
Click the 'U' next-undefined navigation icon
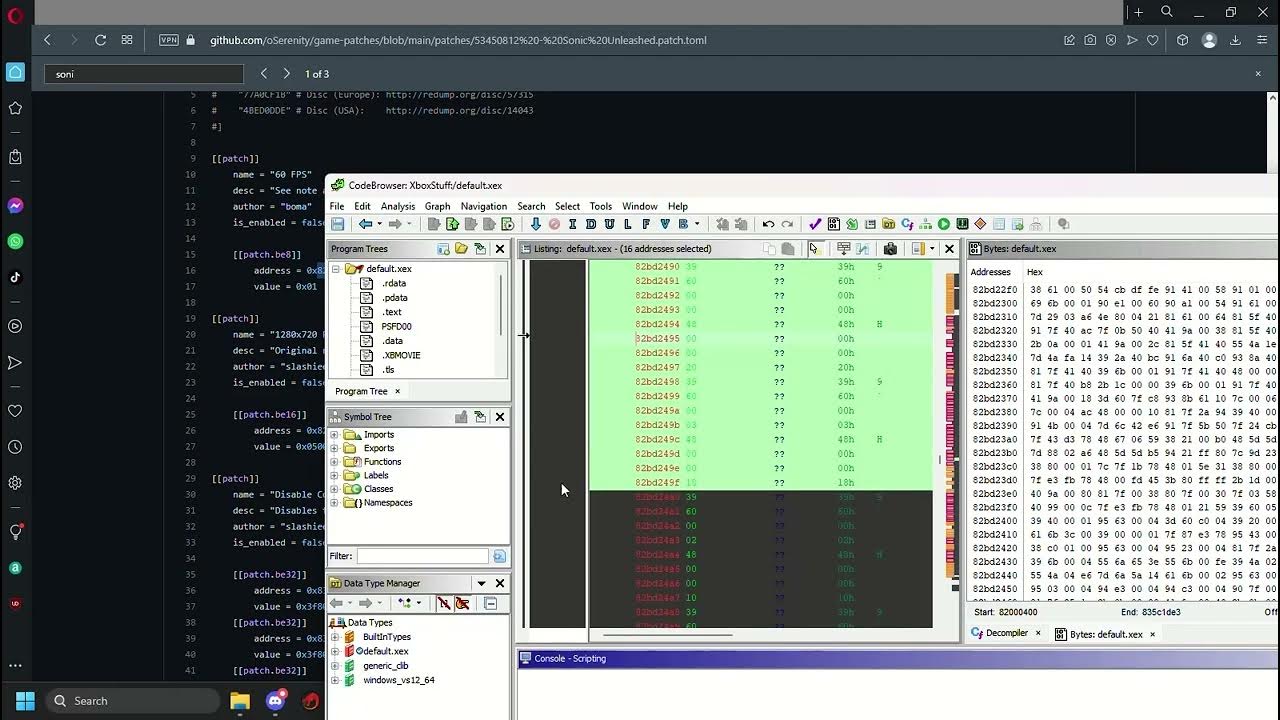[609, 225]
